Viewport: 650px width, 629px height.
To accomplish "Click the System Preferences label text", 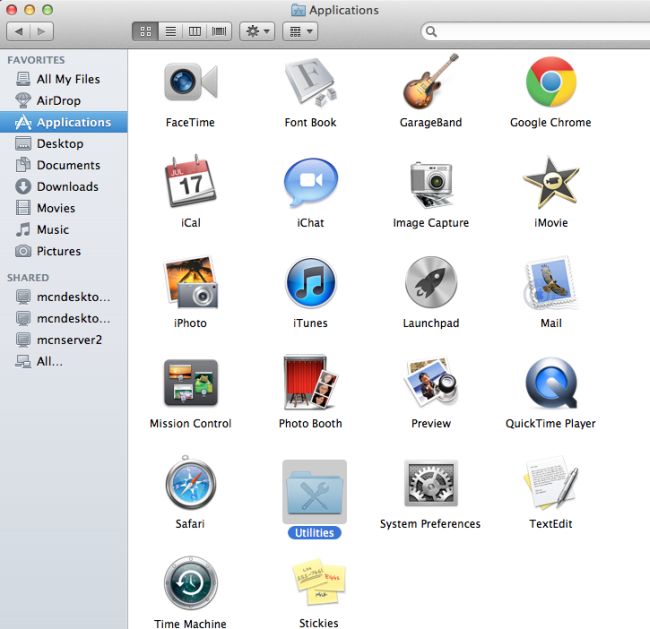I will (430, 524).
